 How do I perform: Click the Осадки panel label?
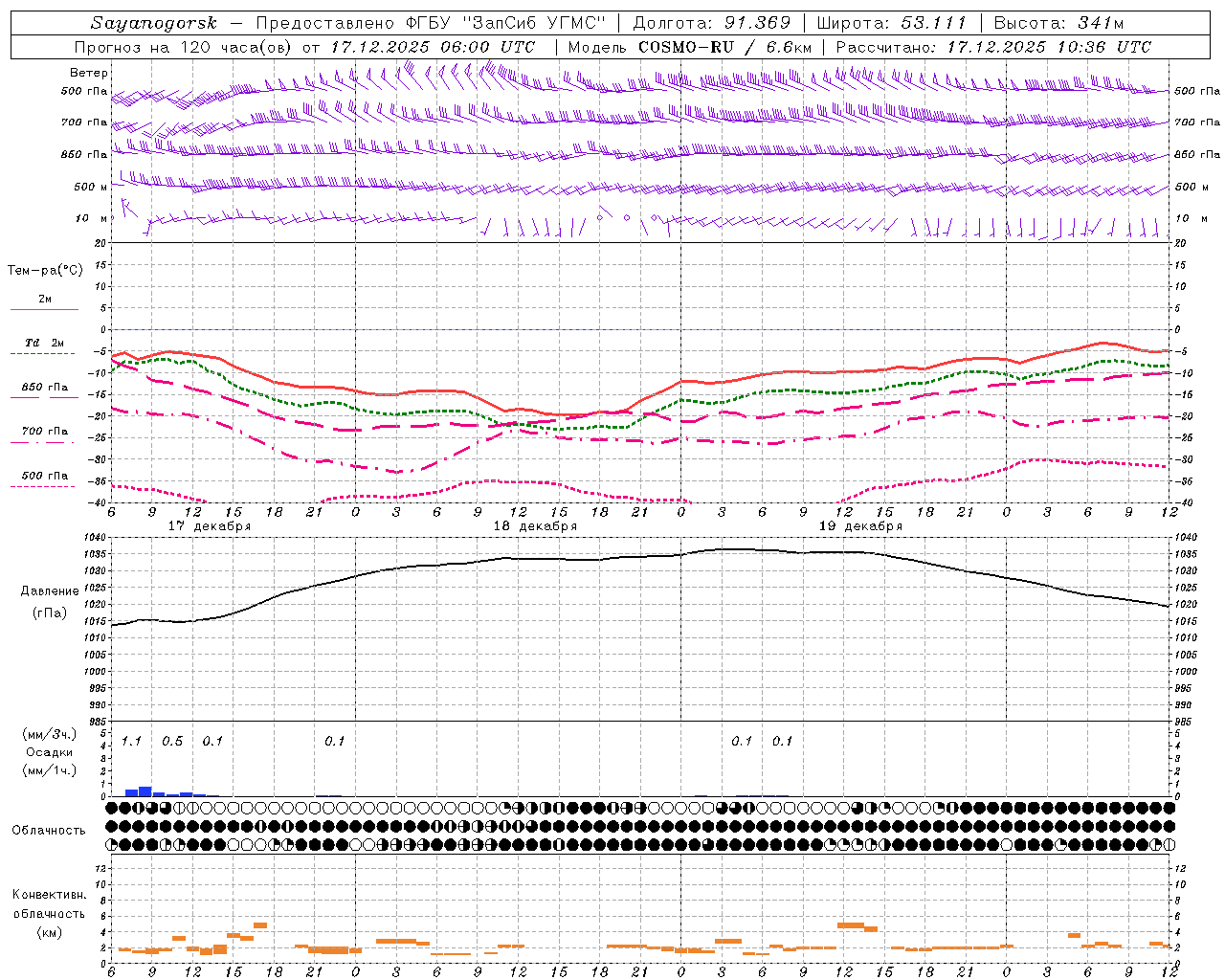(49, 752)
